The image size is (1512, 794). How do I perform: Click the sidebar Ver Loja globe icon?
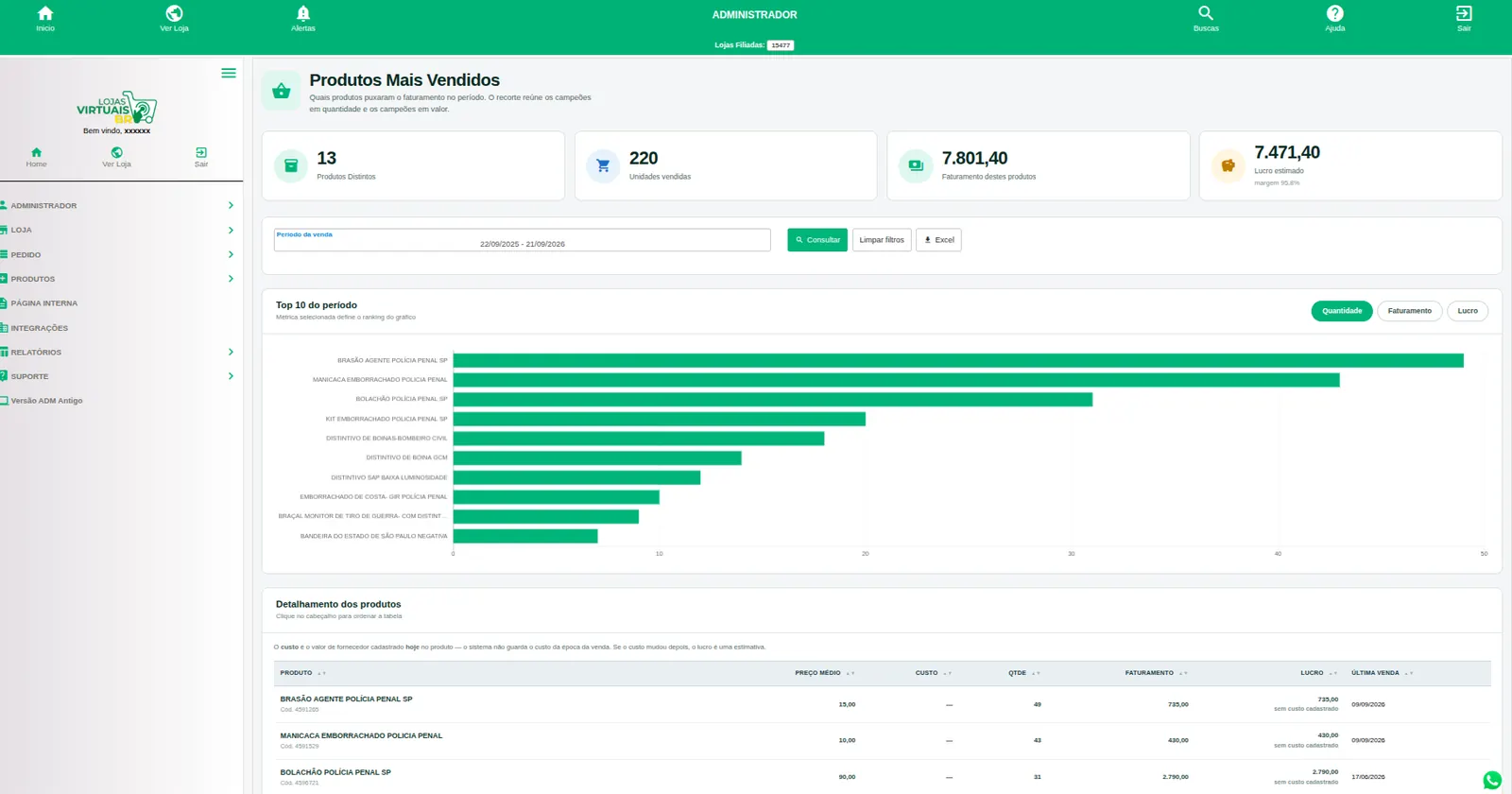(x=116, y=157)
